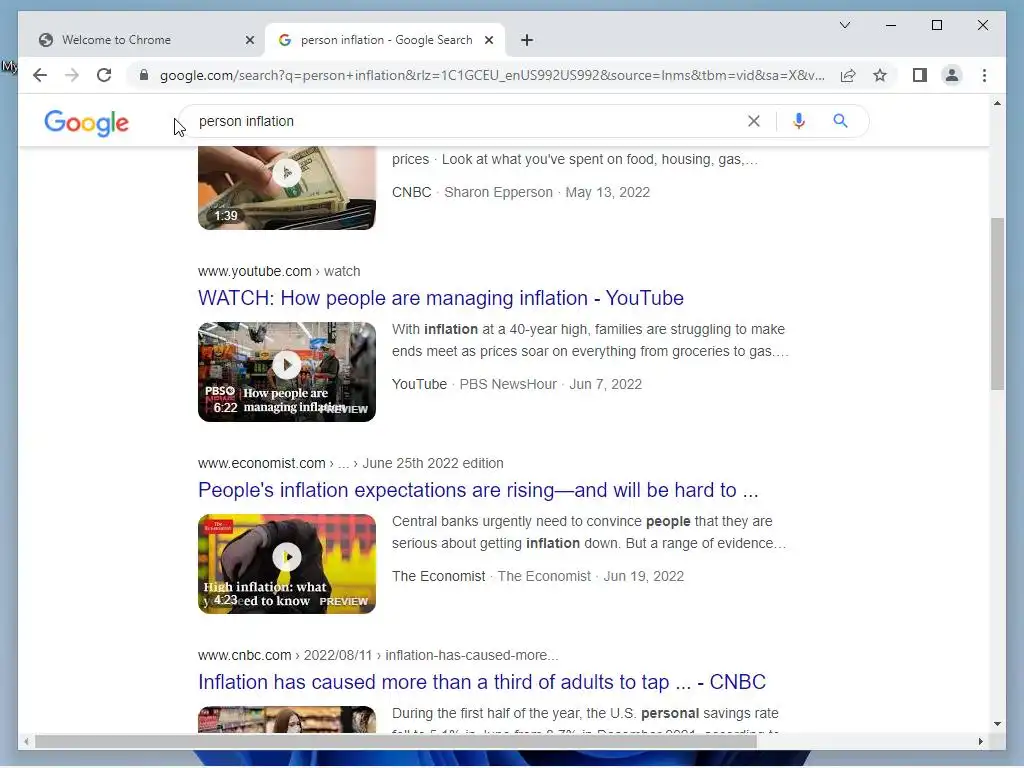Click the horizontal scroll right arrow
Viewport: 1024px width, 768px height.
(x=980, y=741)
